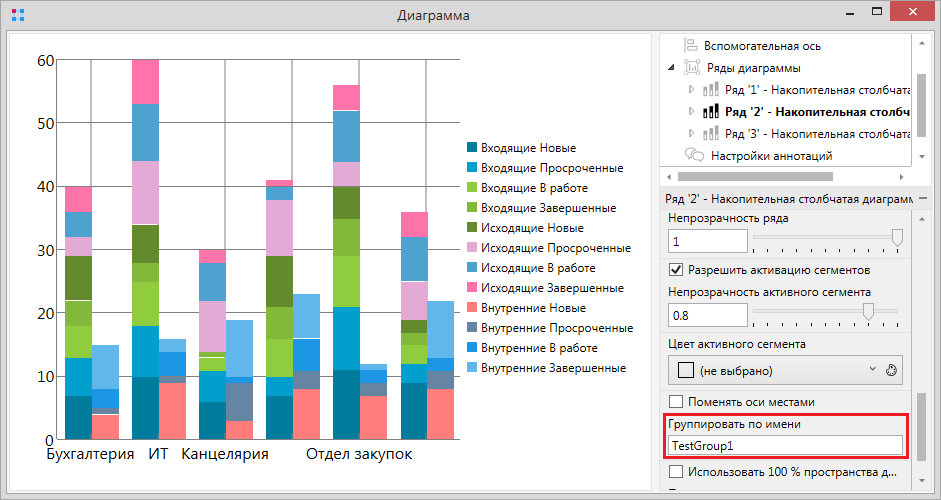The height and width of the screenshot is (500, 941).
Task: Uncheck Разрешить активацию сегментов
Action: point(676,270)
